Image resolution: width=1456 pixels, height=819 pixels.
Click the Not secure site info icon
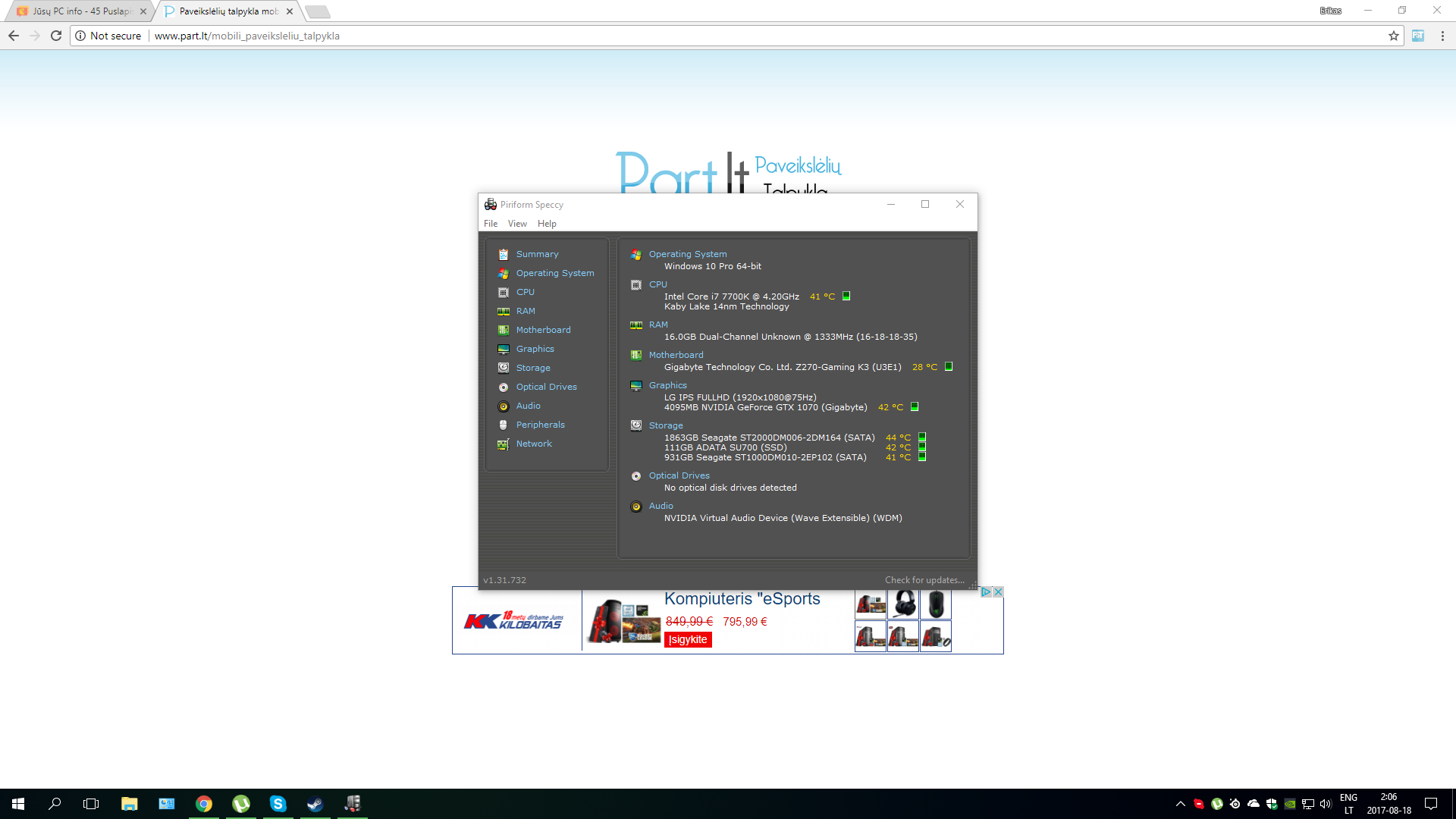[x=80, y=36]
